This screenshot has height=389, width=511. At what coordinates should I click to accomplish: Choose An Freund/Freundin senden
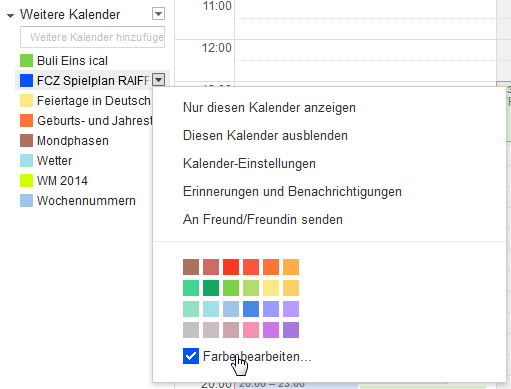(x=263, y=220)
